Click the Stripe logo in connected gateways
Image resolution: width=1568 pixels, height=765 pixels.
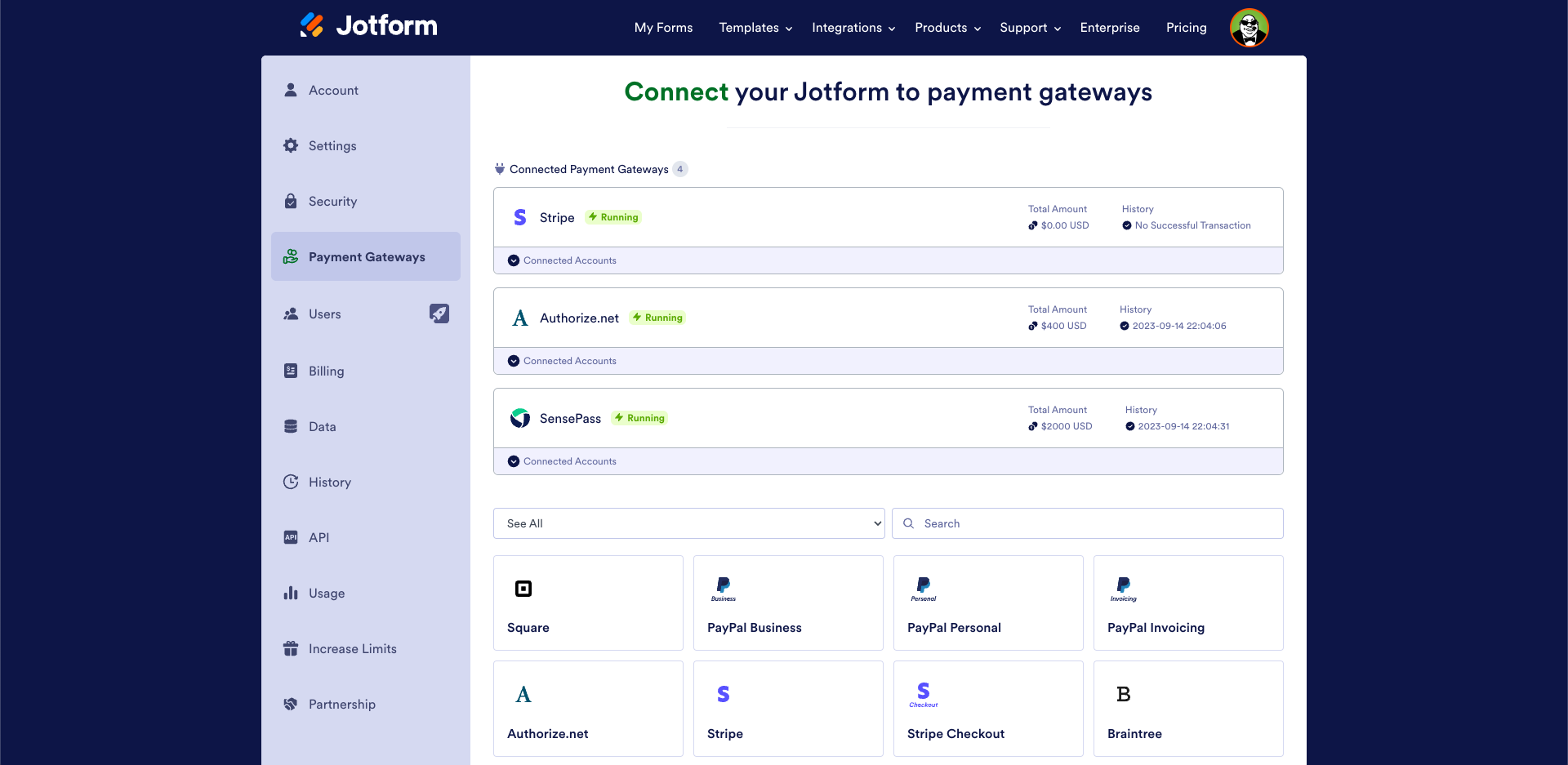coord(520,217)
